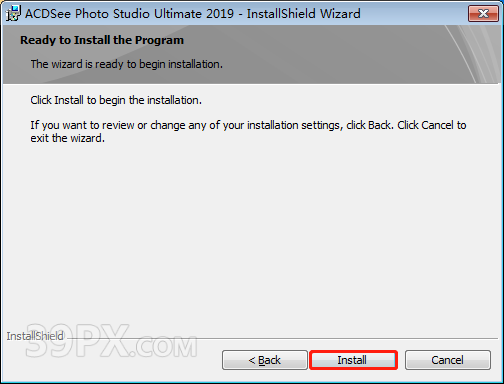
Task: Click 'InstallShield Wizard' in the title bar
Action: [x=303, y=14]
